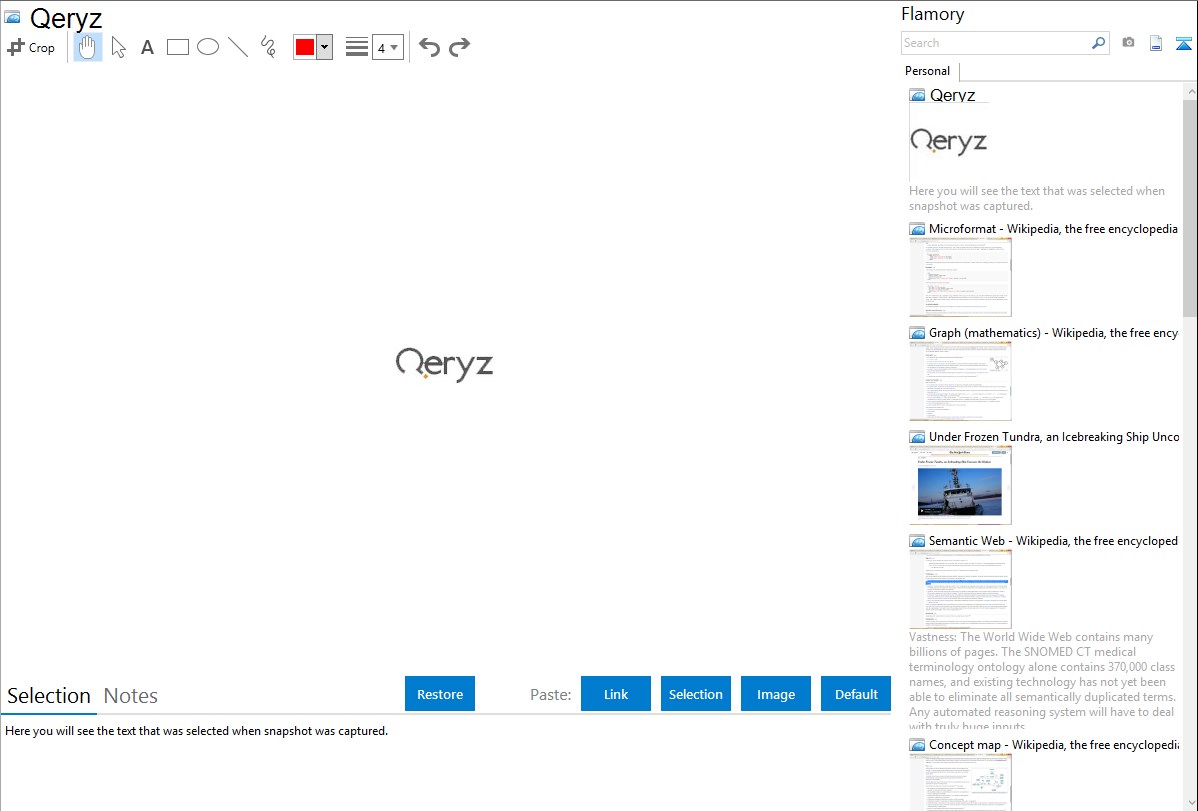
Task: Paste as Image
Action: 776,694
